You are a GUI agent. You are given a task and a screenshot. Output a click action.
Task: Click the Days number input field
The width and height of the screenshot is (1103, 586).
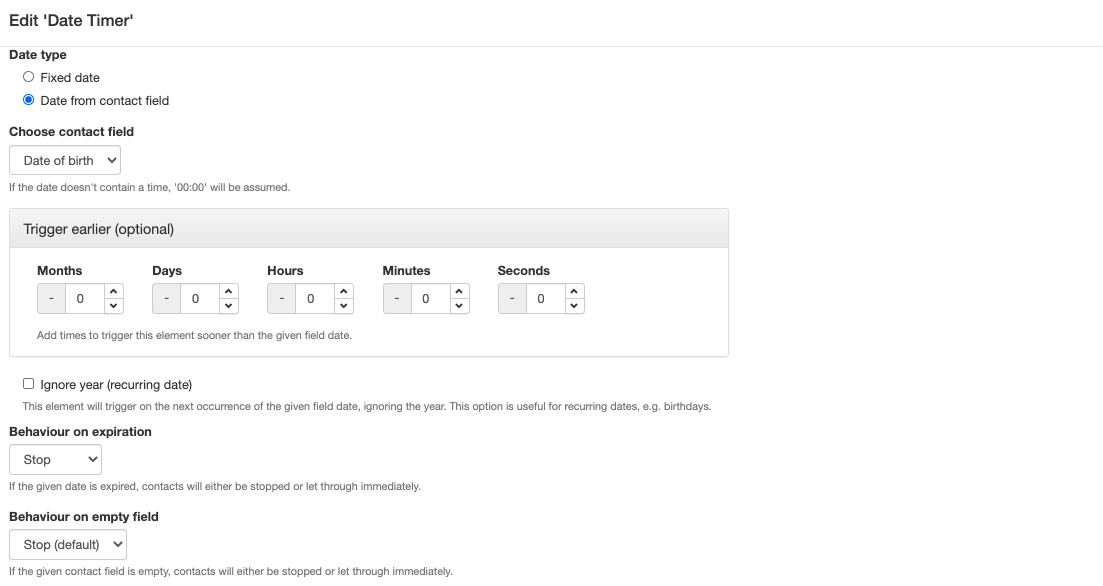[x=200, y=299]
